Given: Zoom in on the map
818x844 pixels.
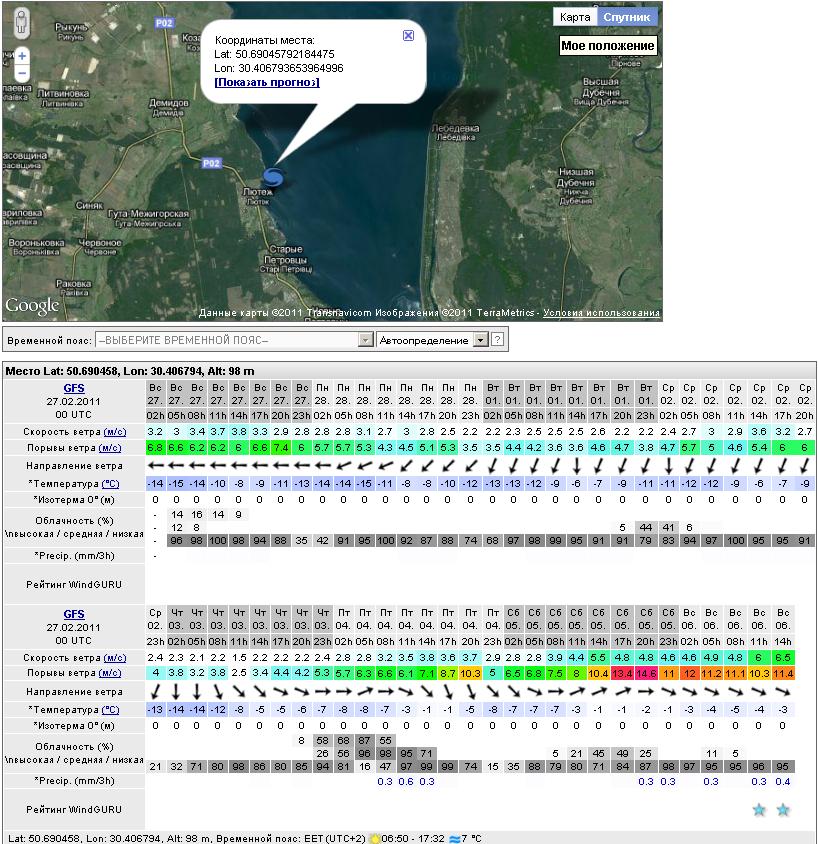Looking at the screenshot, I should pos(22,56).
